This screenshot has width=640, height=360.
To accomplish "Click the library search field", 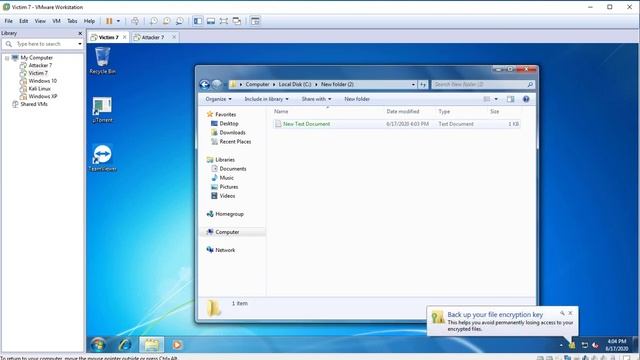I will pos(42,44).
